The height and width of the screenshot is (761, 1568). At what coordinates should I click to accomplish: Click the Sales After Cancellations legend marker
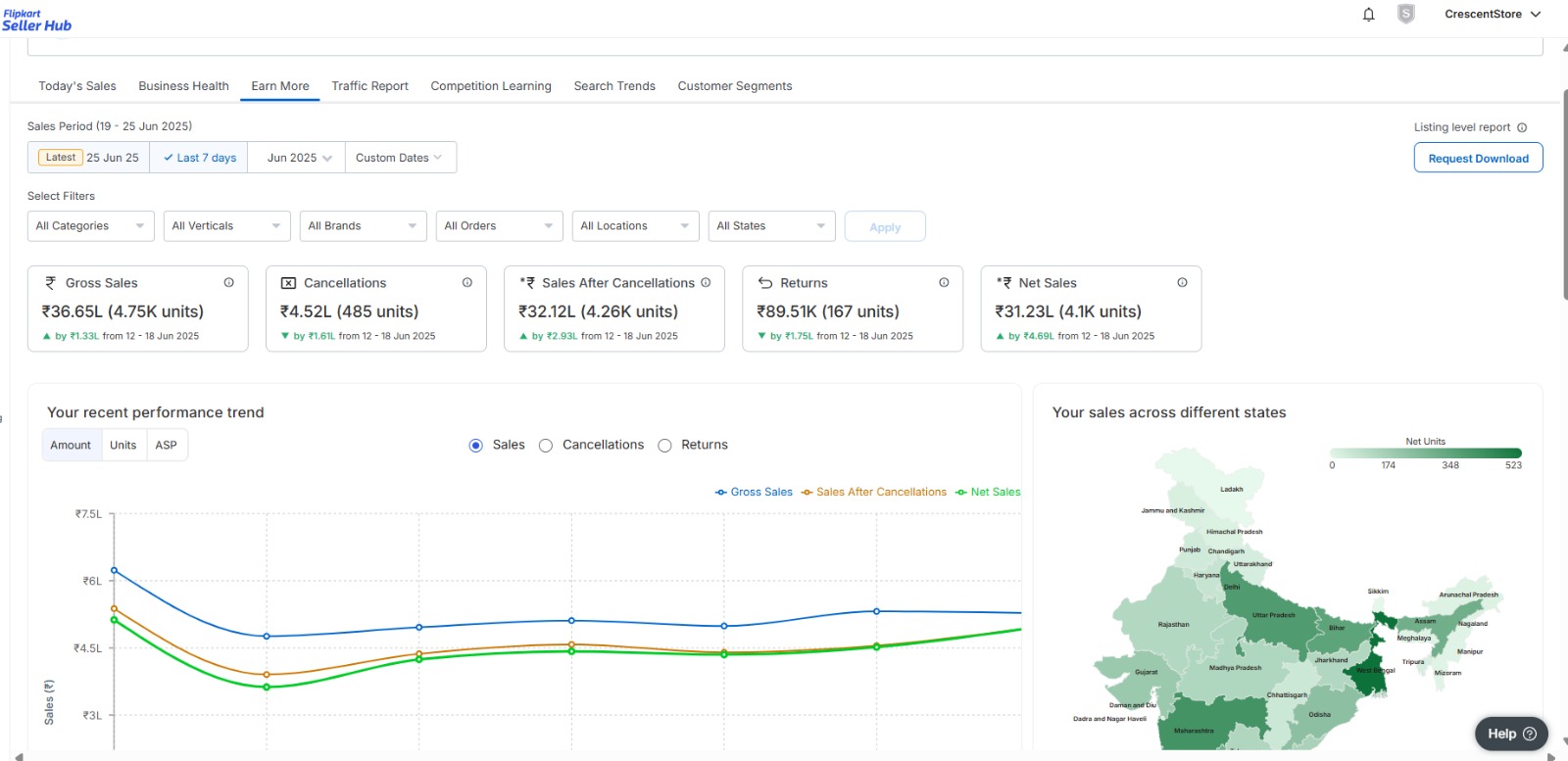(808, 493)
